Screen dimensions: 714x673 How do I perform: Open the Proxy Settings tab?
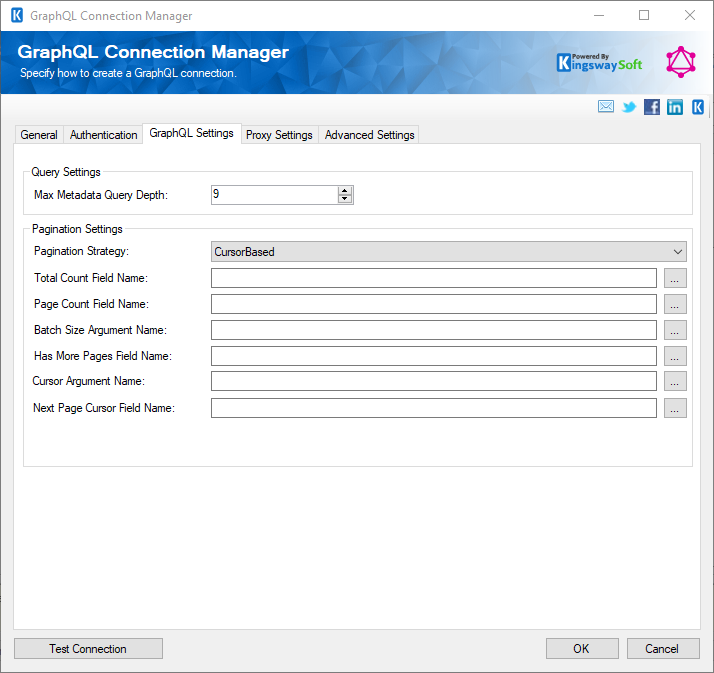point(279,135)
